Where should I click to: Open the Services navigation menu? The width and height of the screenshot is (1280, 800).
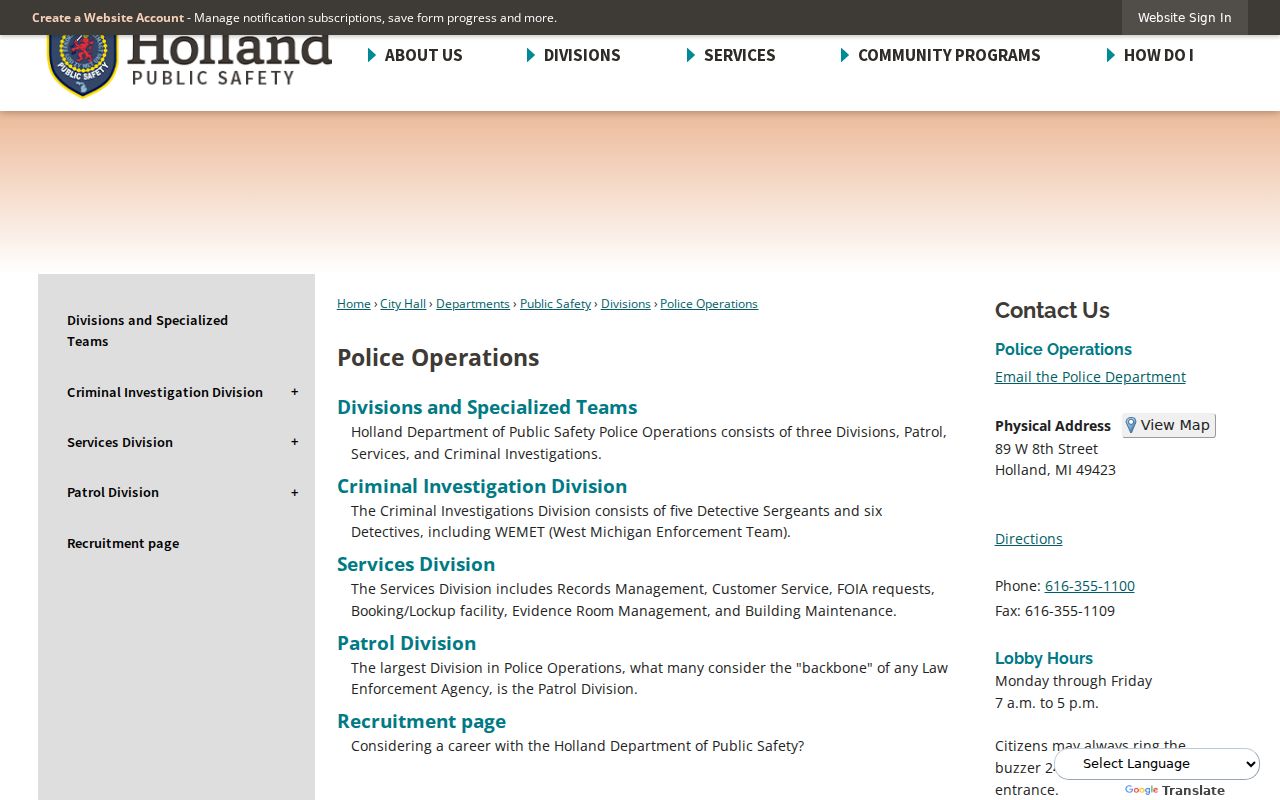click(731, 55)
